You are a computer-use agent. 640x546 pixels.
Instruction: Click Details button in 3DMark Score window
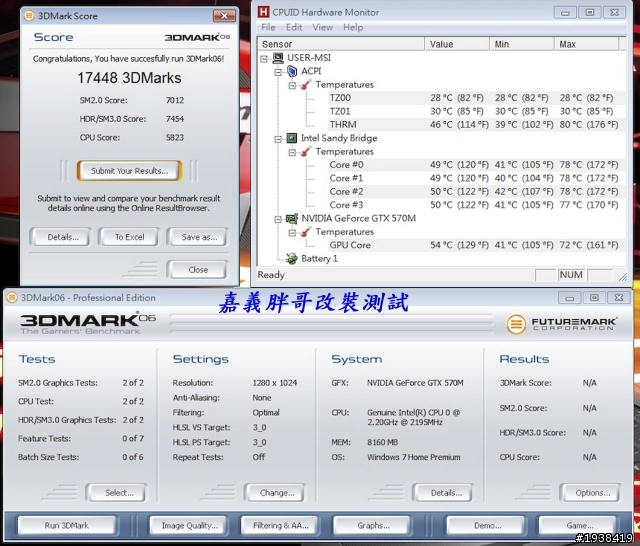pos(63,237)
